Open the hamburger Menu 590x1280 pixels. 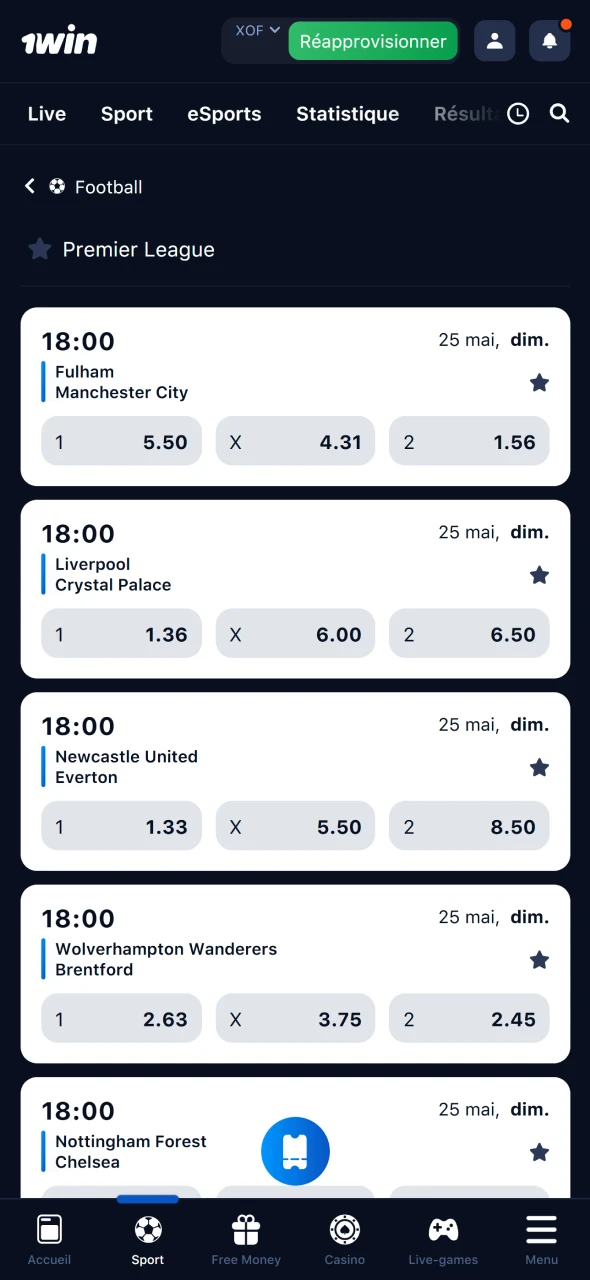tap(541, 1240)
